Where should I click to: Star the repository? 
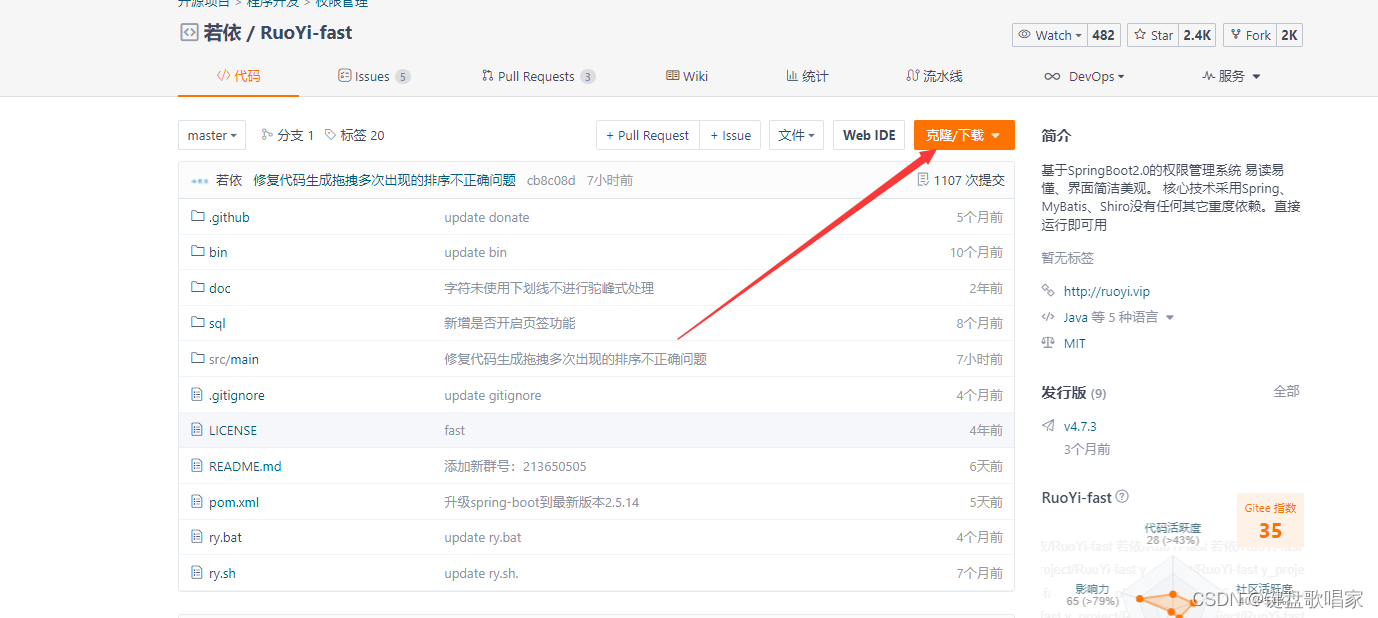1153,35
